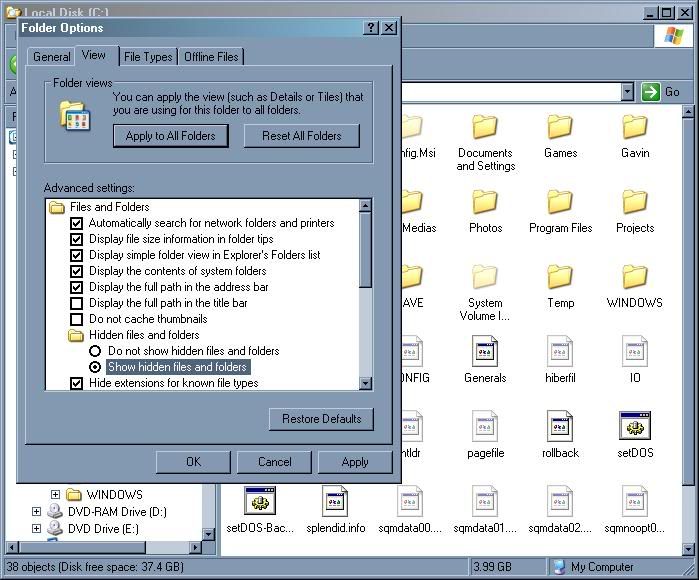The width and height of the screenshot is (699, 580).
Task: Open the Games folder icon
Action: tap(560, 127)
